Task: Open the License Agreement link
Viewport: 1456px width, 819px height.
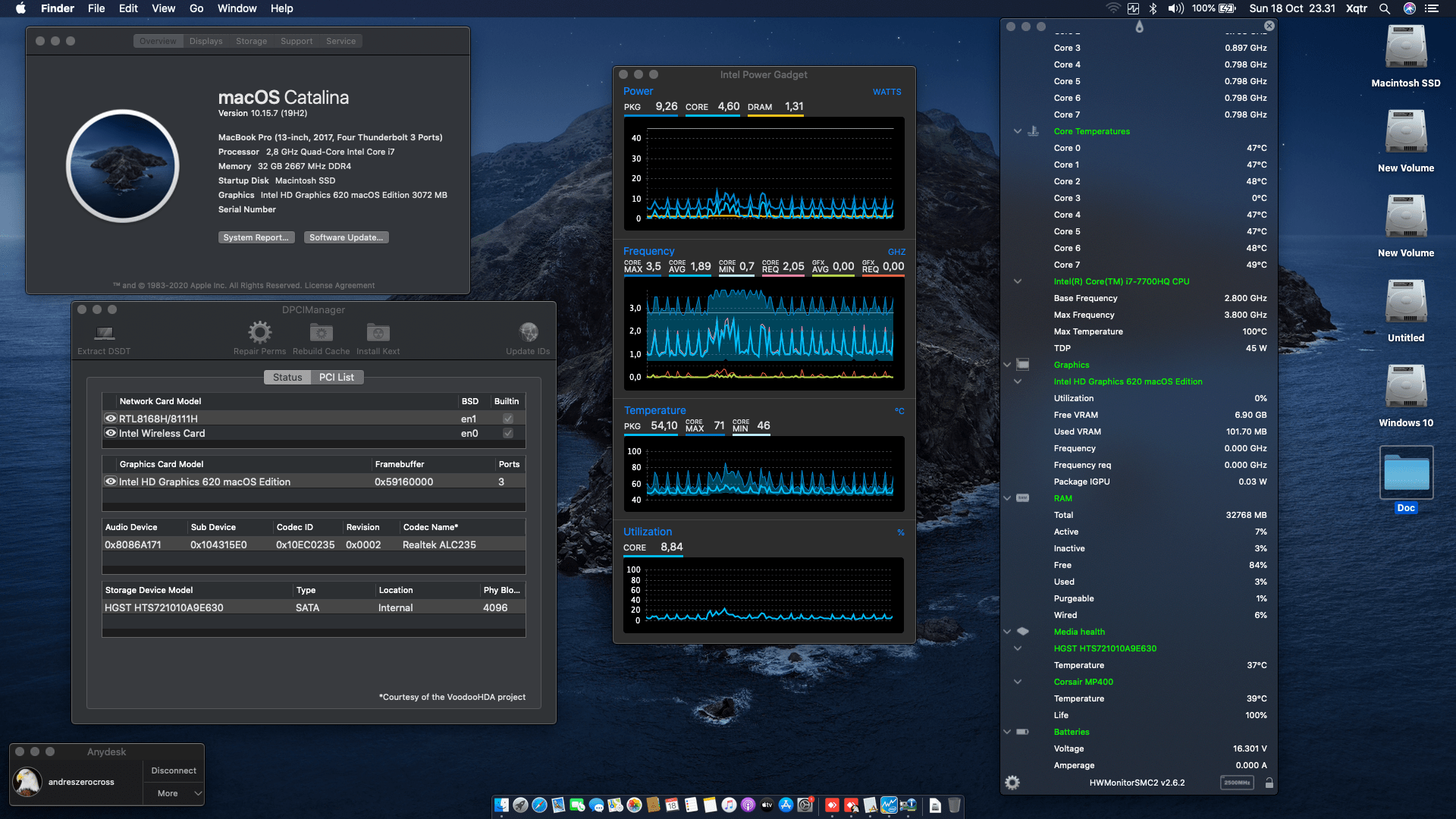Action: click(340, 285)
